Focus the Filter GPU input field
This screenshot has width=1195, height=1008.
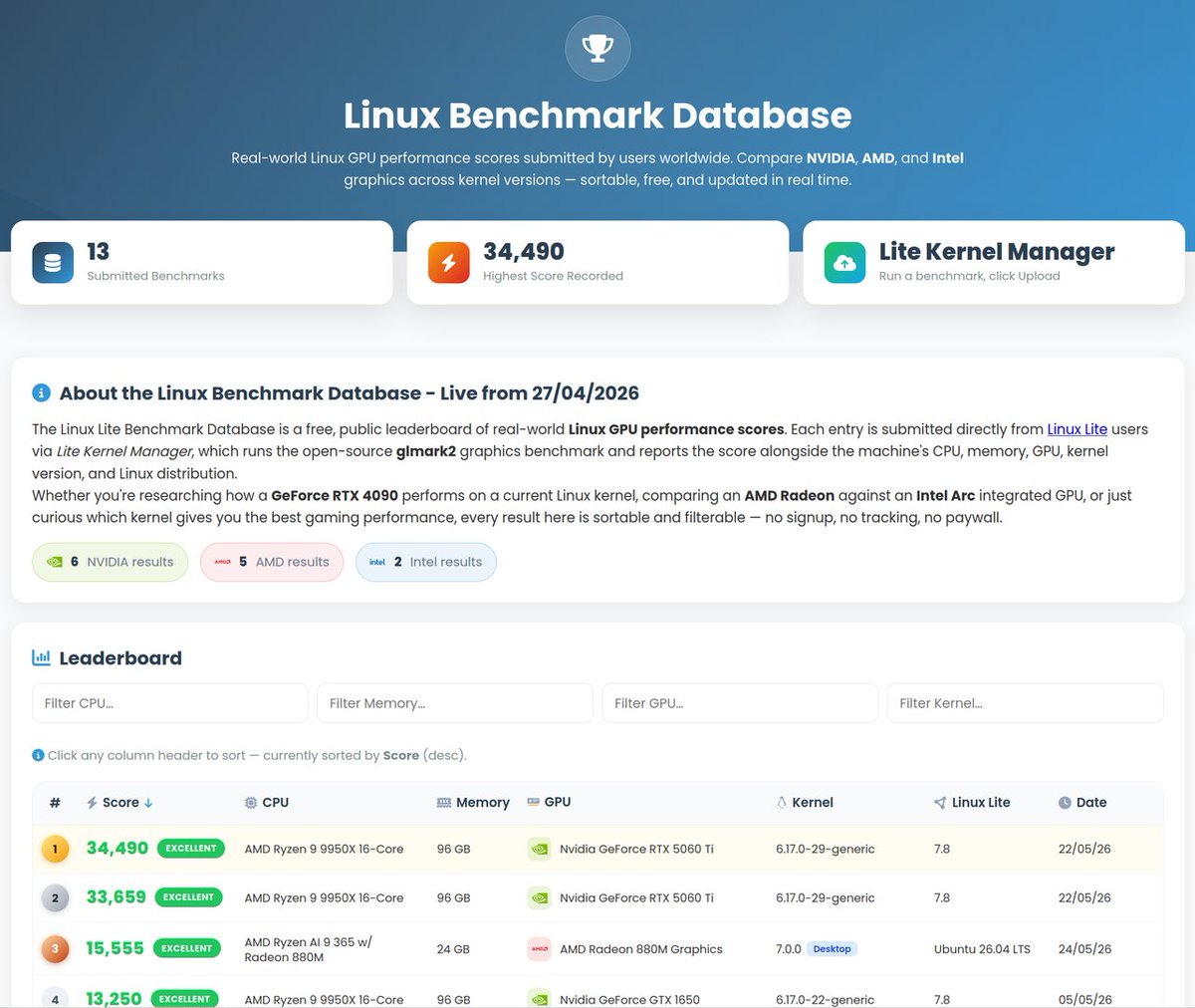point(740,703)
